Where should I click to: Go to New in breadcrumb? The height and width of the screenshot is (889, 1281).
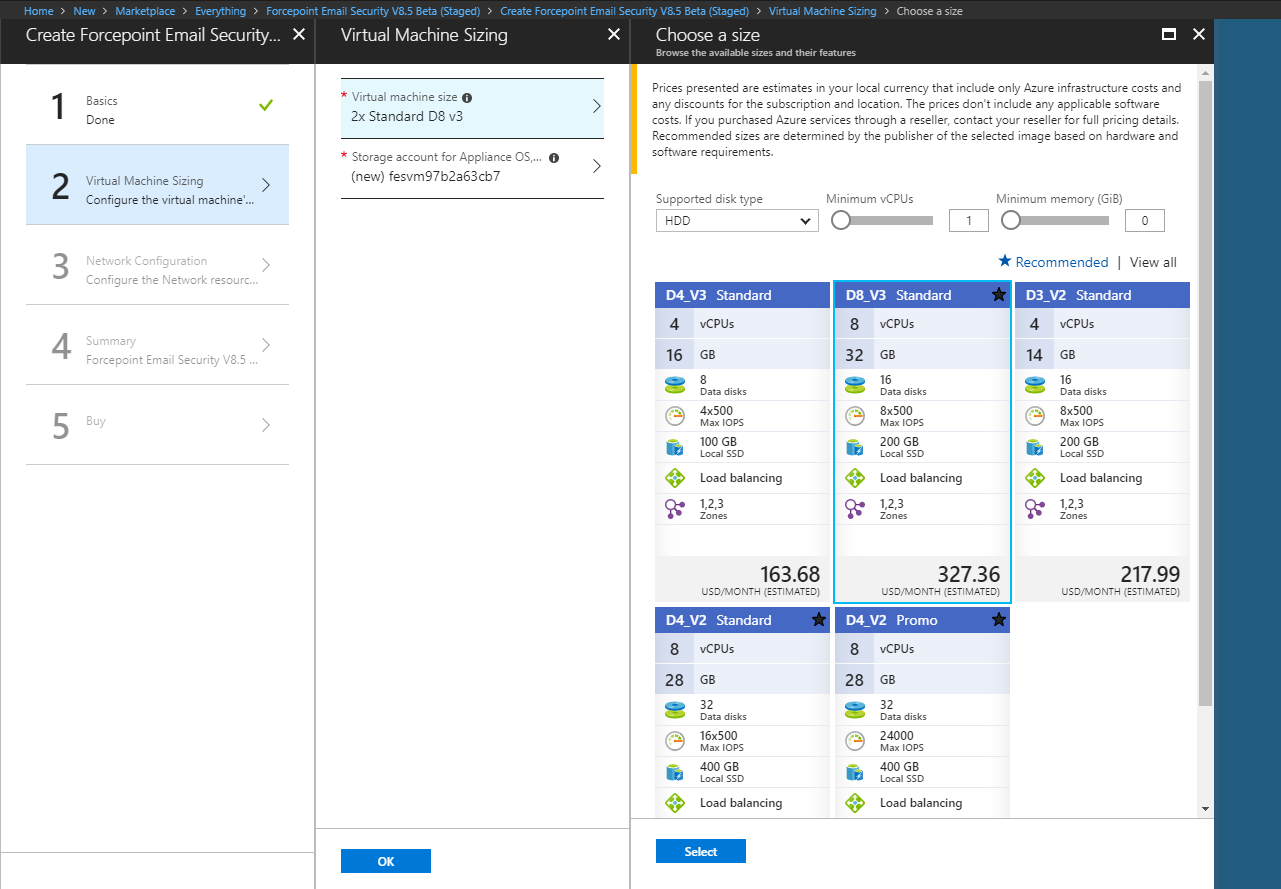click(x=85, y=11)
